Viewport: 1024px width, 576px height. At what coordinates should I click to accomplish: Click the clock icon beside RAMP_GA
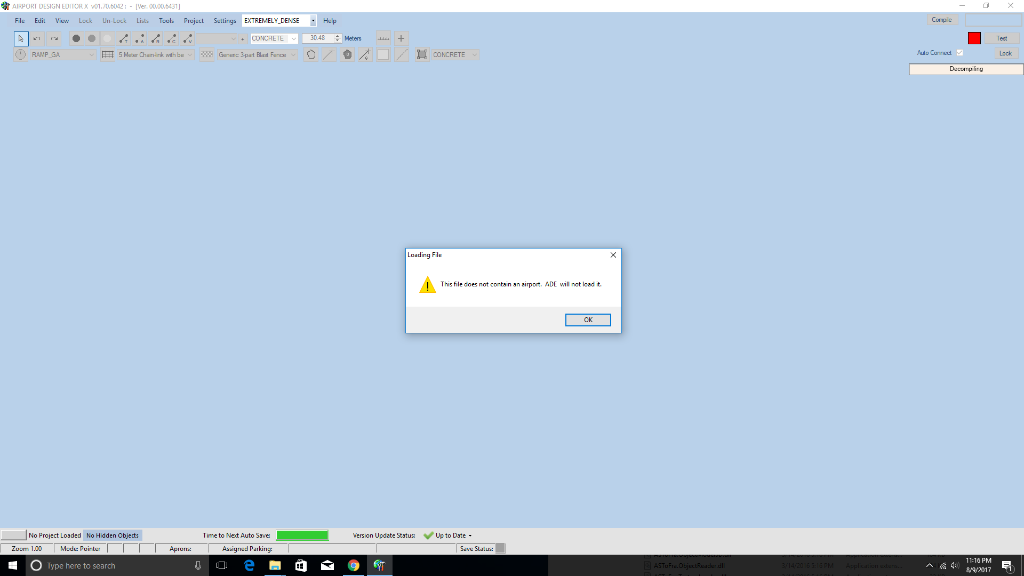(x=20, y=54)
